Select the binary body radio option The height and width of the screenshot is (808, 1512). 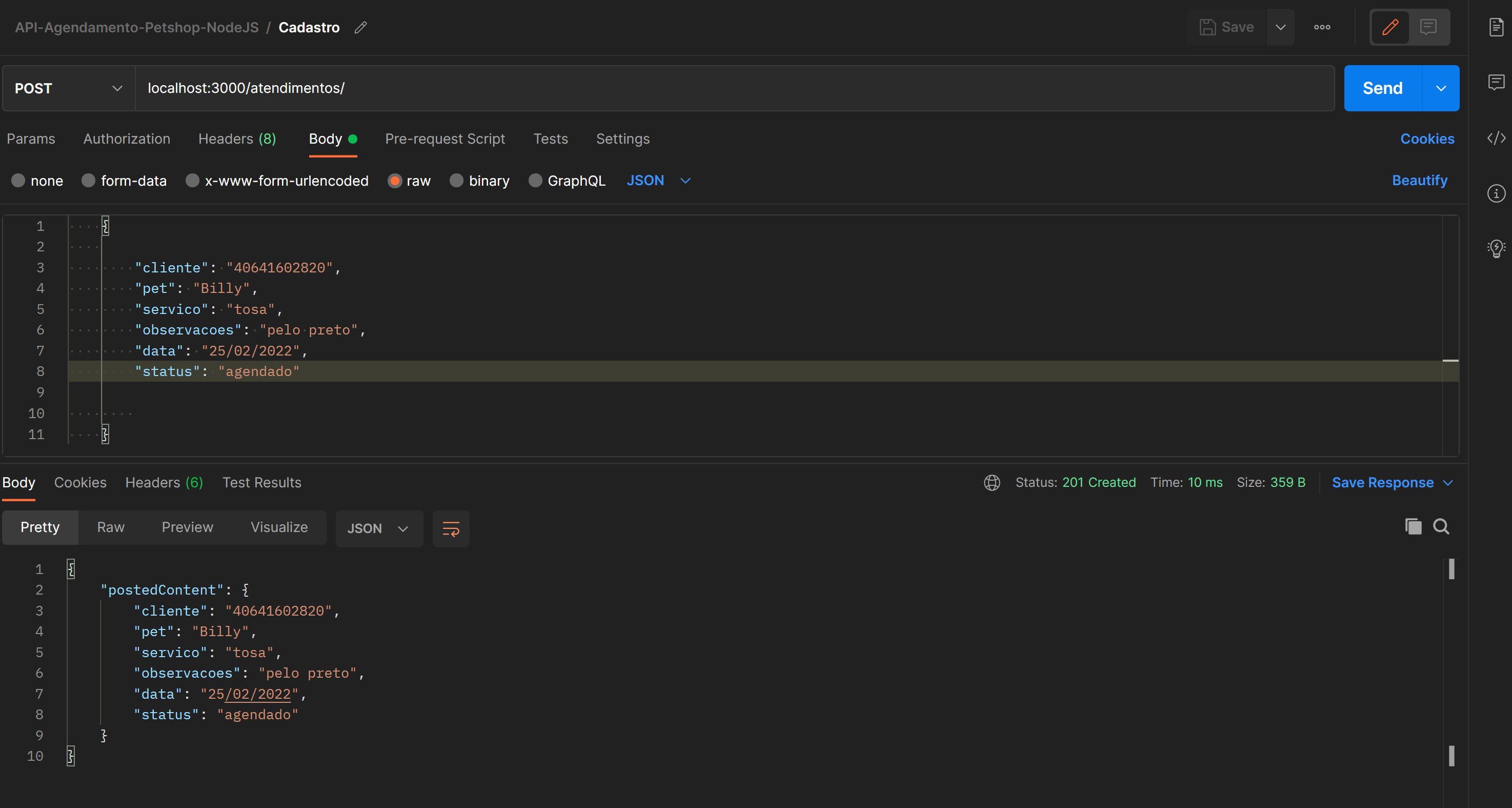[456, 180]
